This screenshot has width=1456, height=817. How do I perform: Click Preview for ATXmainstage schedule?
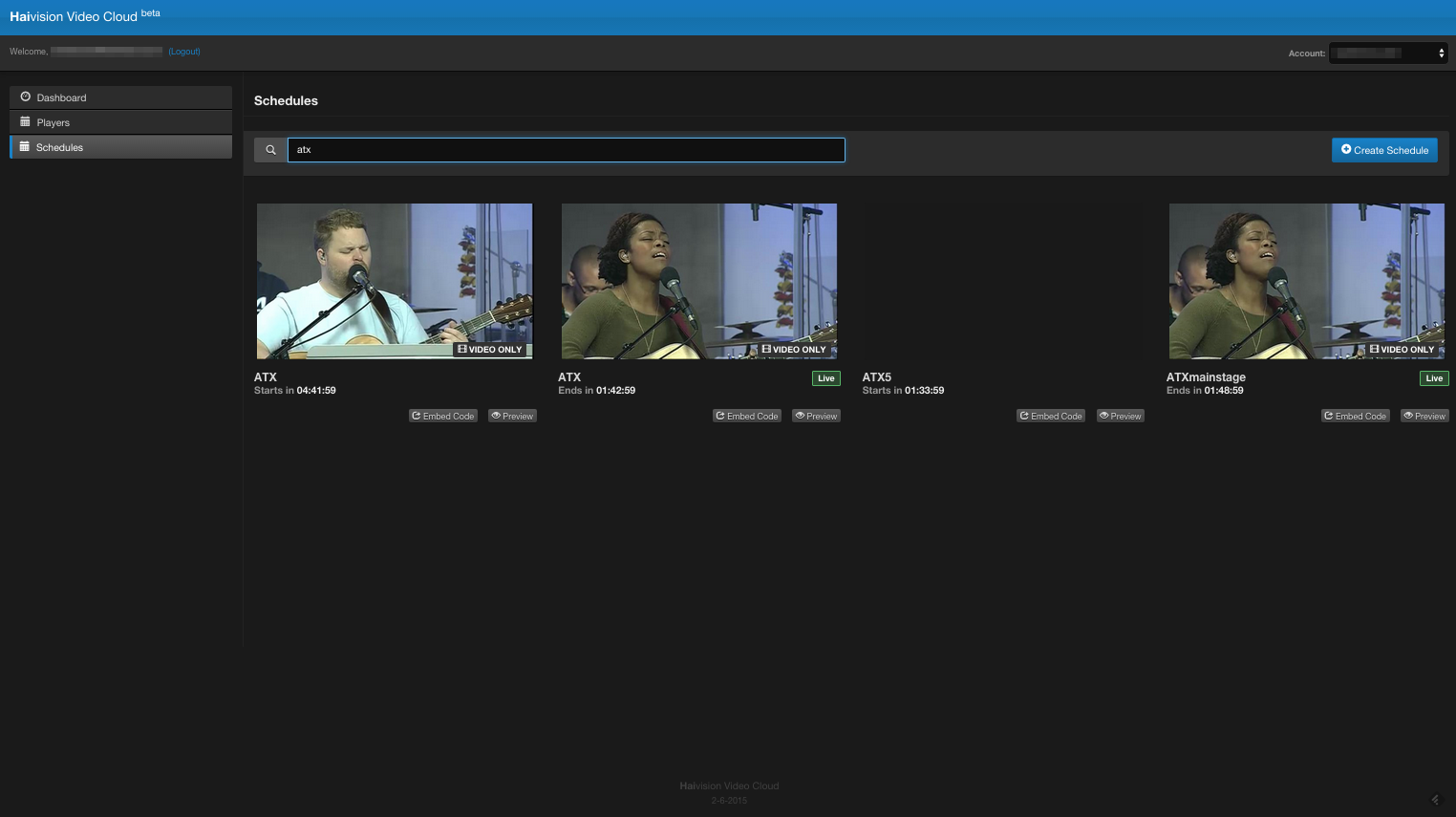[1424, 416]
